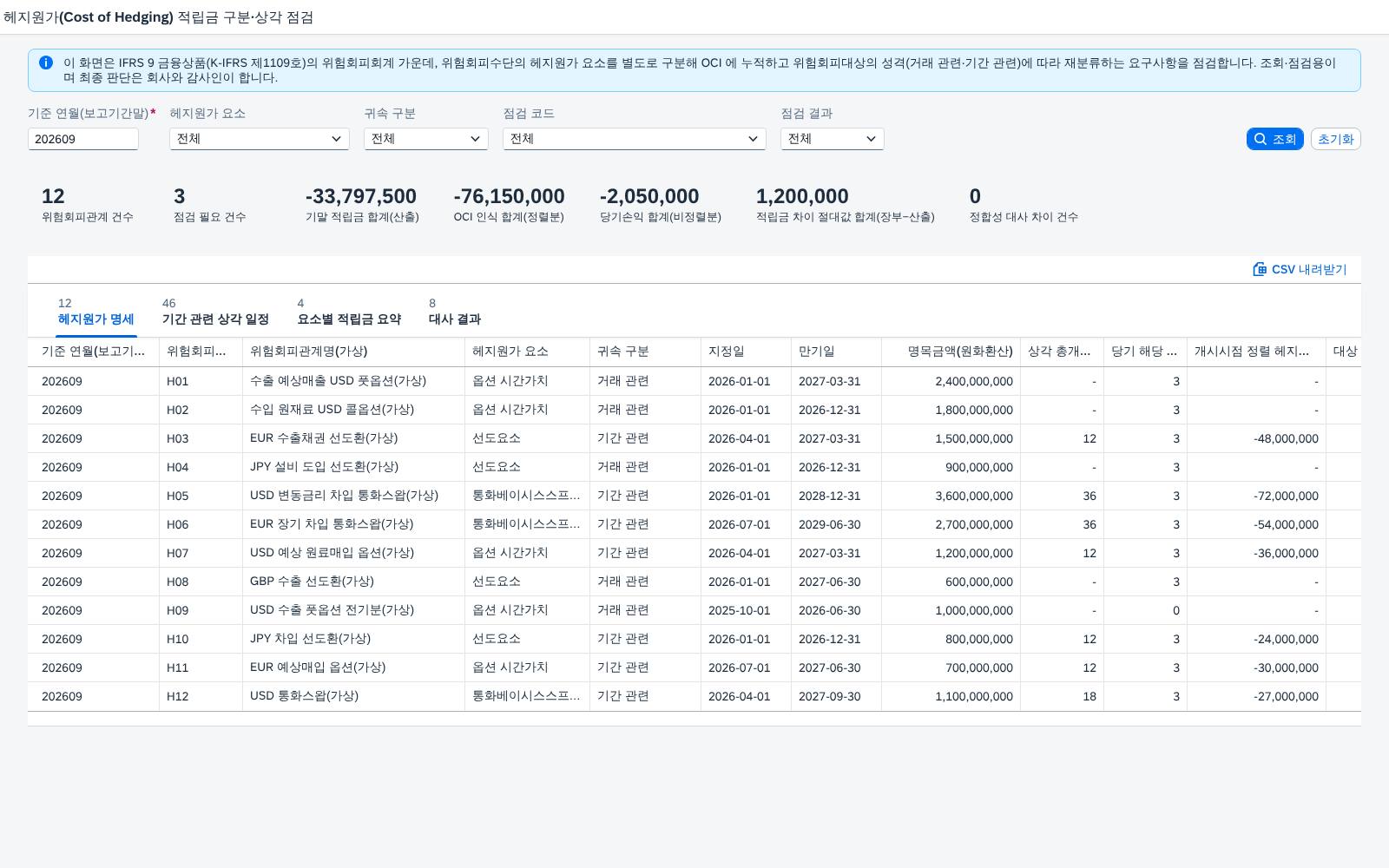The width and height of the screenshot is (1389, 868).
Task: Click USD 변동금리 차입 통화스왑(가상) cell
Action: pyautogui.click(x=353, y=496)
